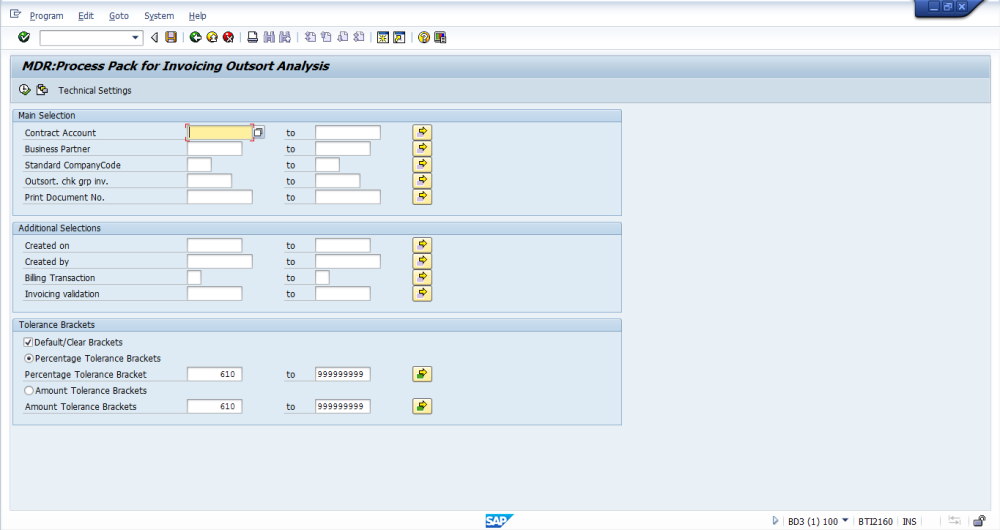Click the Outsort. chk grp inv. to field
Viewport: 1000px width, 530px height.
(x=337, y=181)
